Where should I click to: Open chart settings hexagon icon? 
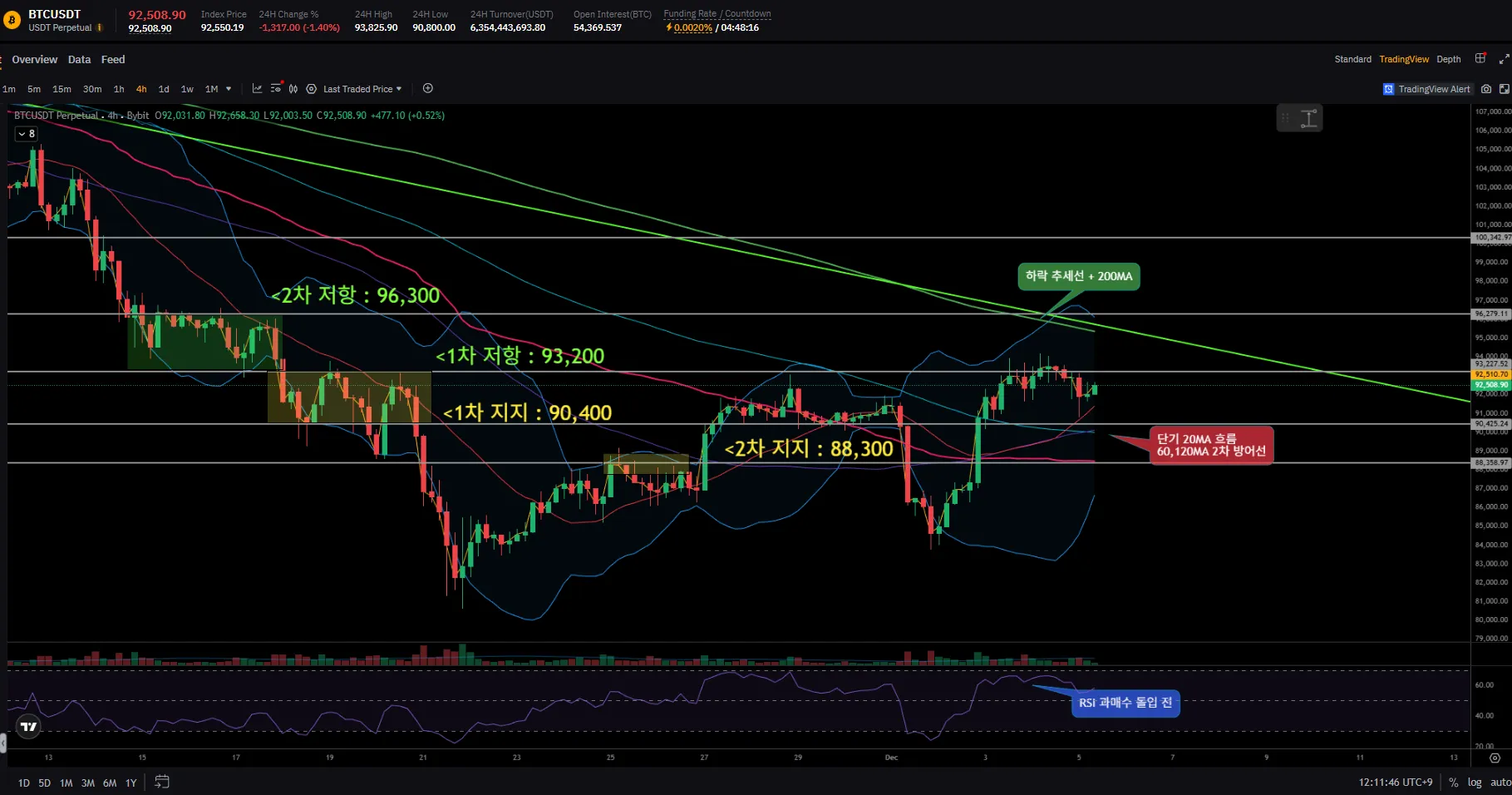[x=311, y=89]
